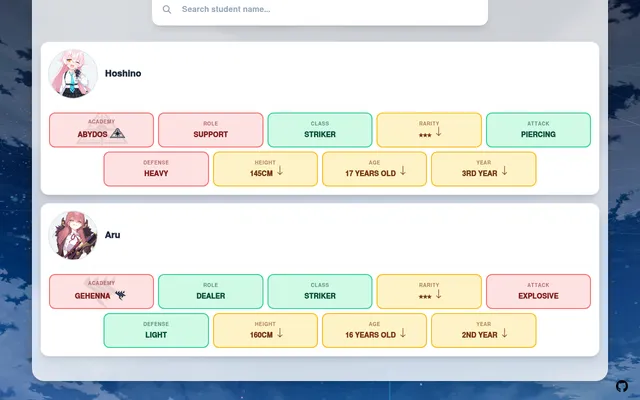This screenshot has height=400, width=640.
Task: Click the 3RD YEAR value
Action: click(x=479, y=173)
